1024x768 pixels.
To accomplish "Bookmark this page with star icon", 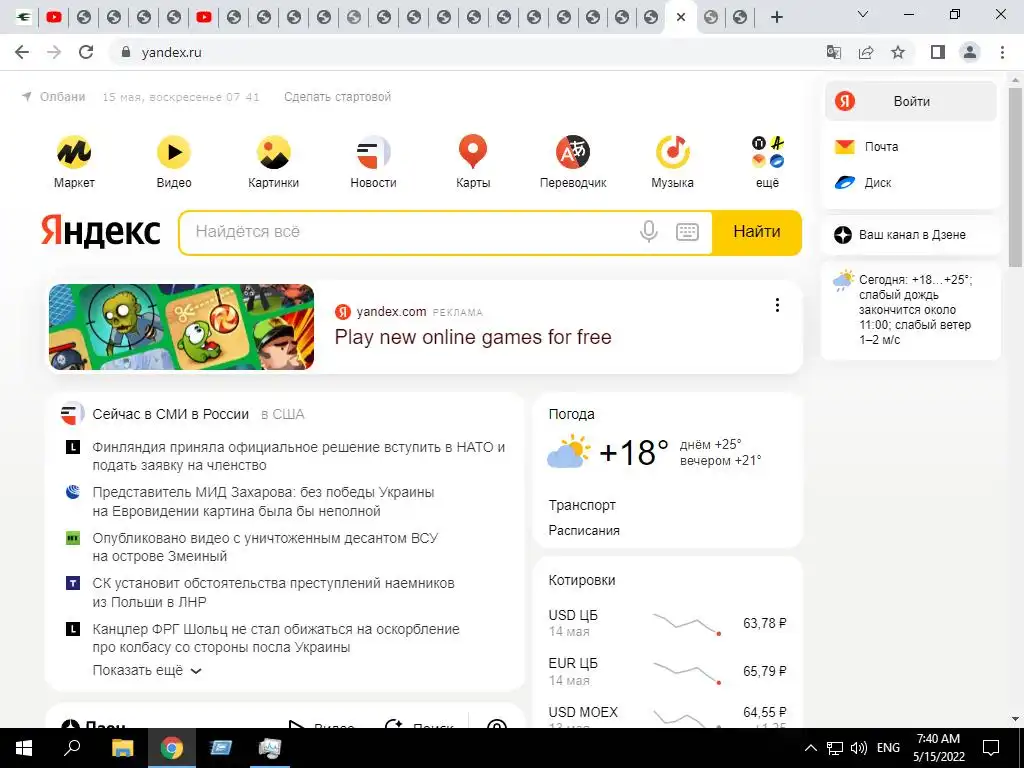I will (x=899, y=52).
